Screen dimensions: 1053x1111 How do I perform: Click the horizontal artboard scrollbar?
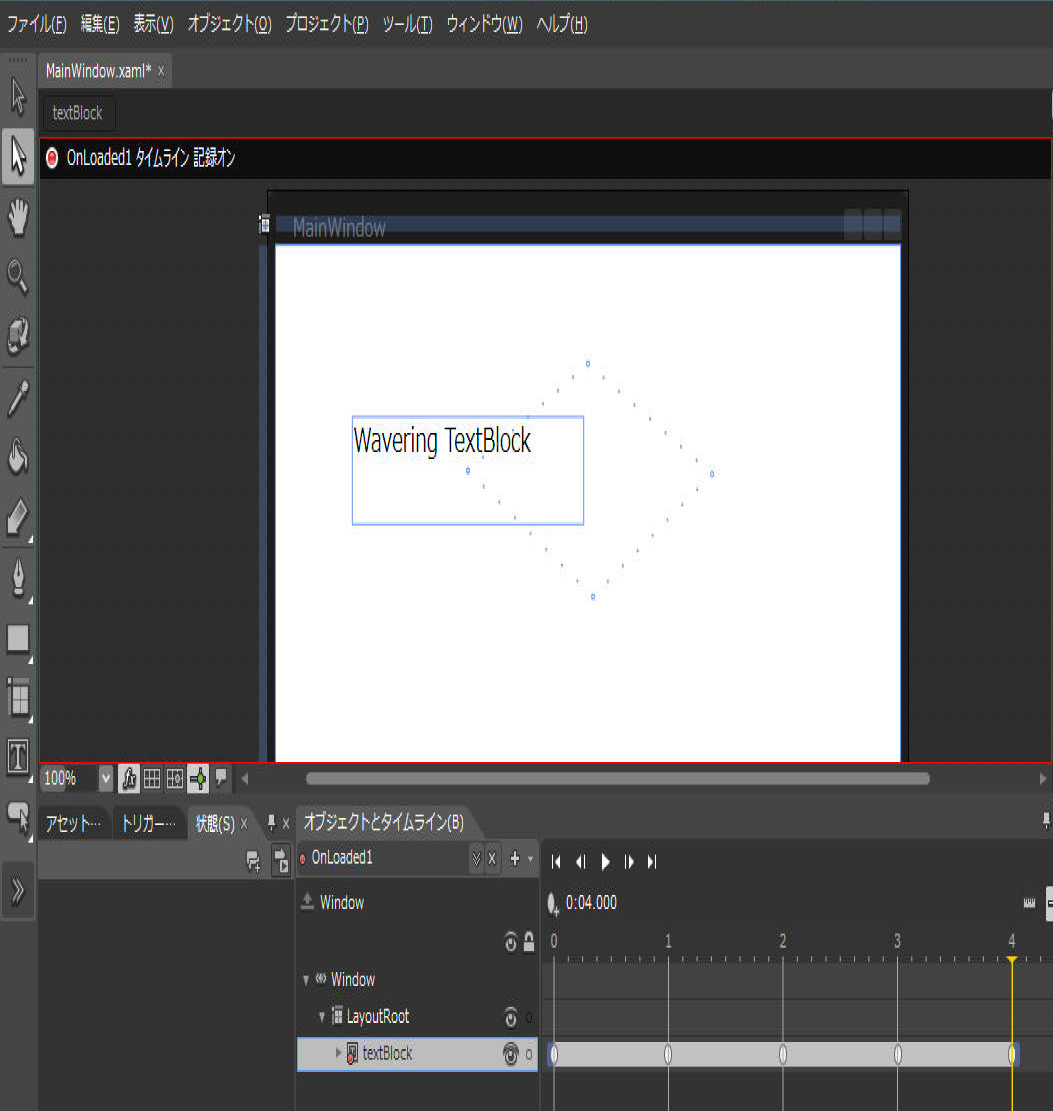(x=617, y=778)
